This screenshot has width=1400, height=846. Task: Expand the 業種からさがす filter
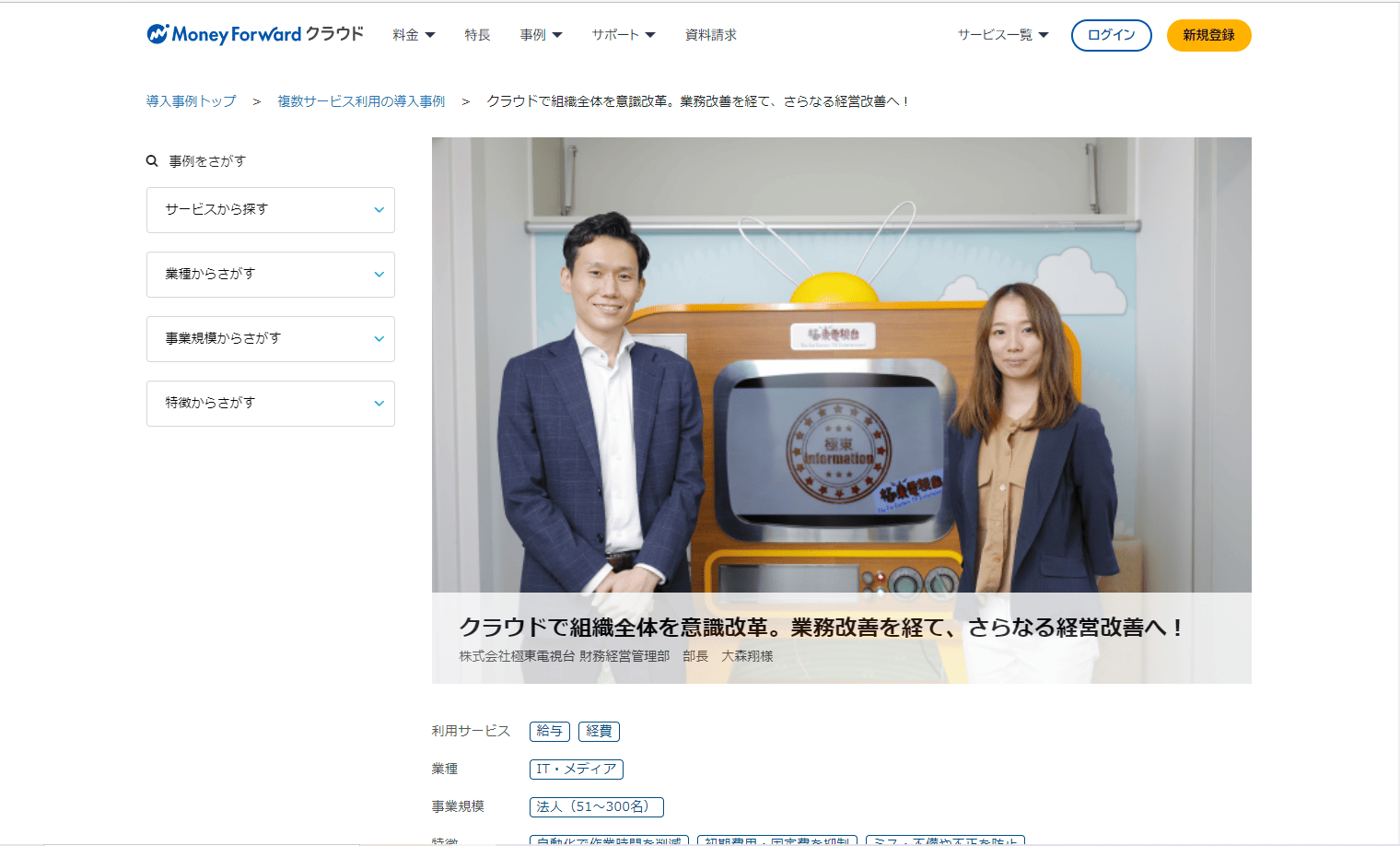click(271, 275)
